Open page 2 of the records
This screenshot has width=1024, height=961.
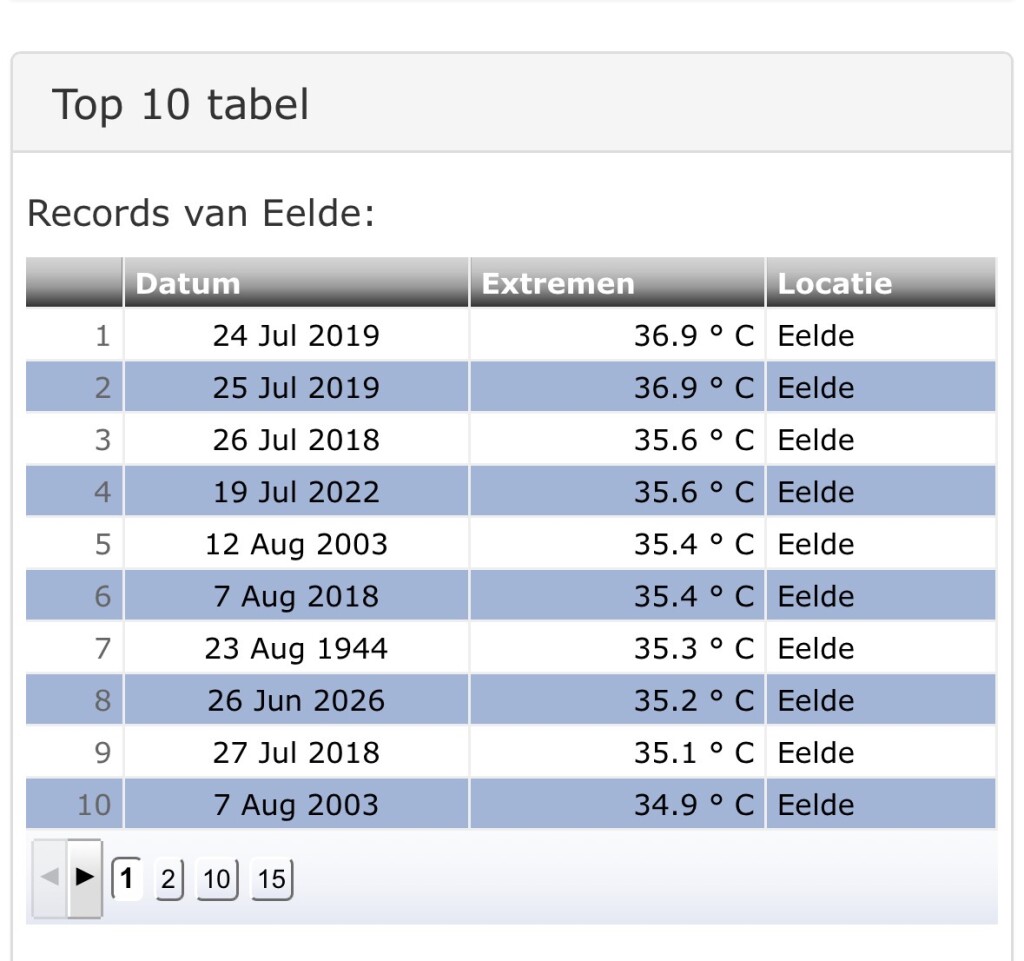(x=168, y=879)
